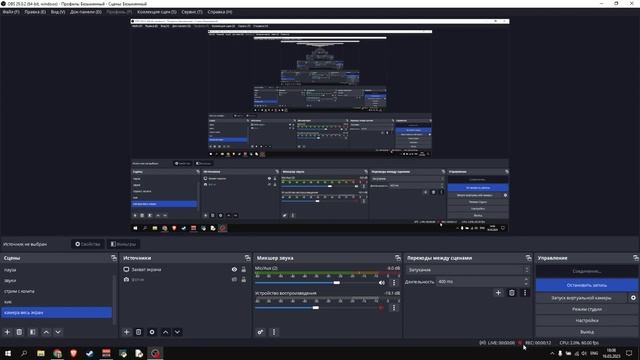Image resolution: width=640 pixels, height=360 pixels.
Task: Open advanced audio properties gears icon
Action: 260,332
